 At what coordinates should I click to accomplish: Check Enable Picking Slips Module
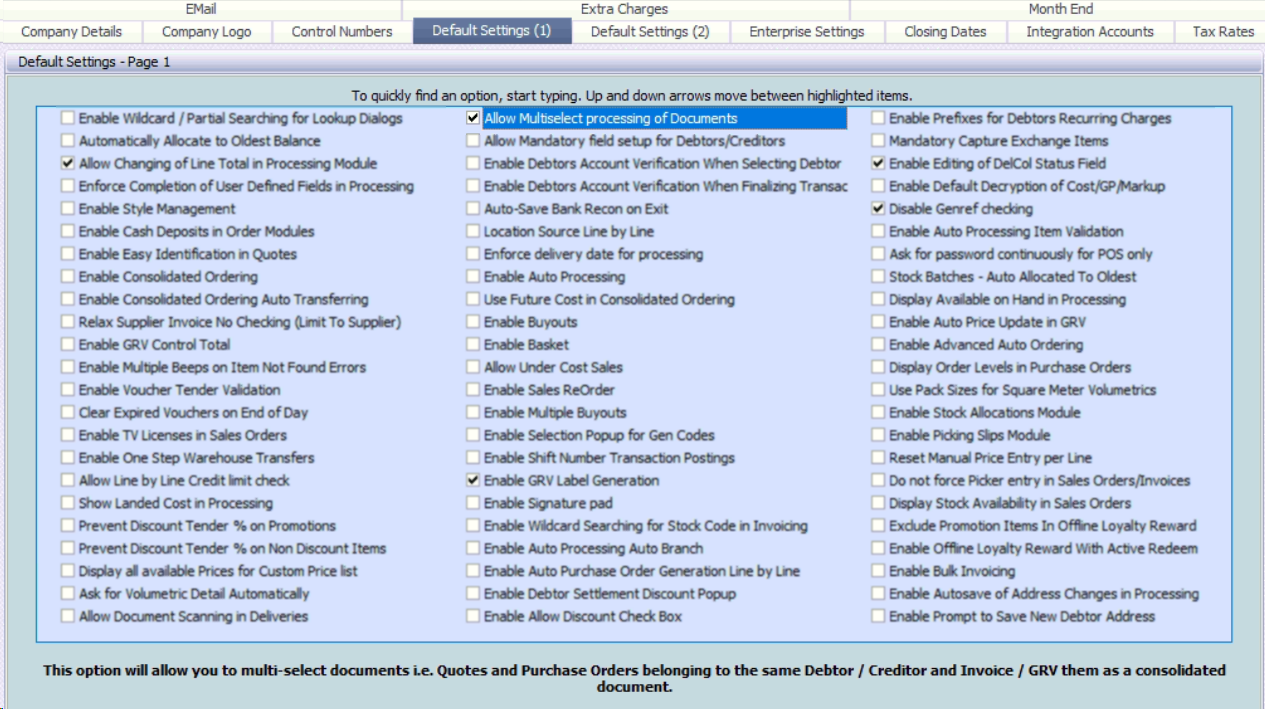[878, 435]
